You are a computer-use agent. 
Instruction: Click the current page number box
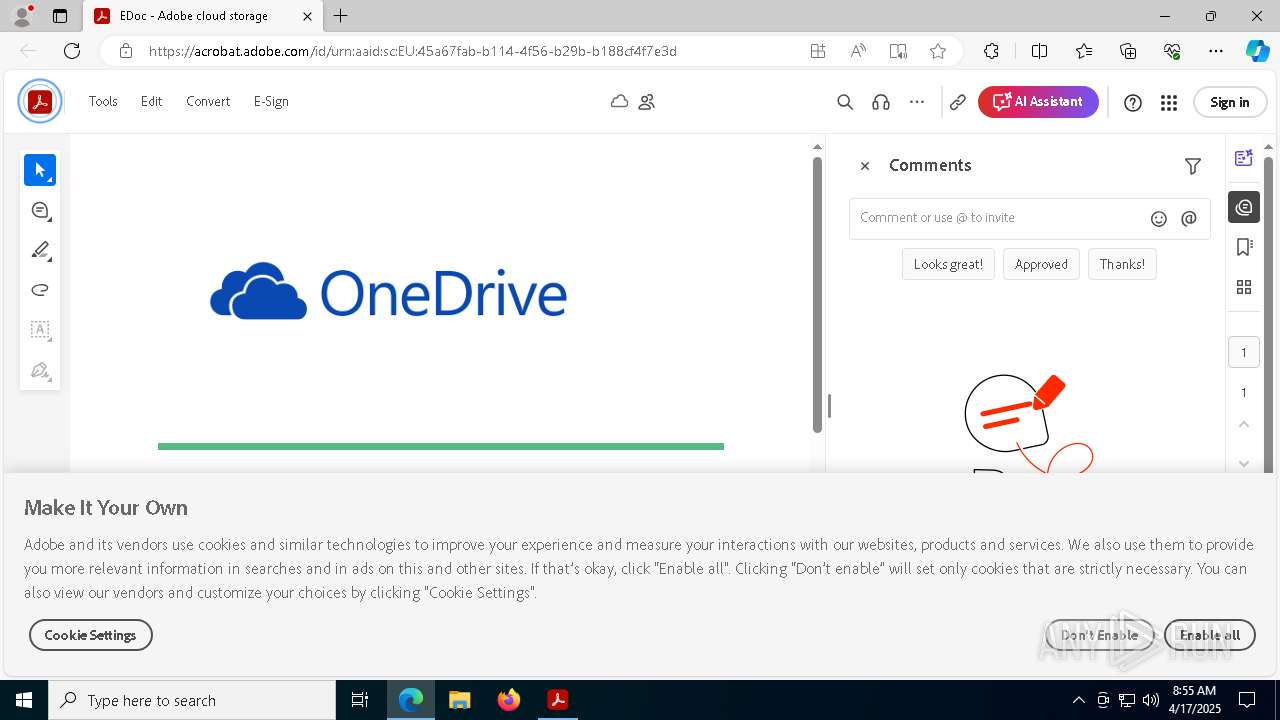pyautogui.click(x=1244, y=352)
